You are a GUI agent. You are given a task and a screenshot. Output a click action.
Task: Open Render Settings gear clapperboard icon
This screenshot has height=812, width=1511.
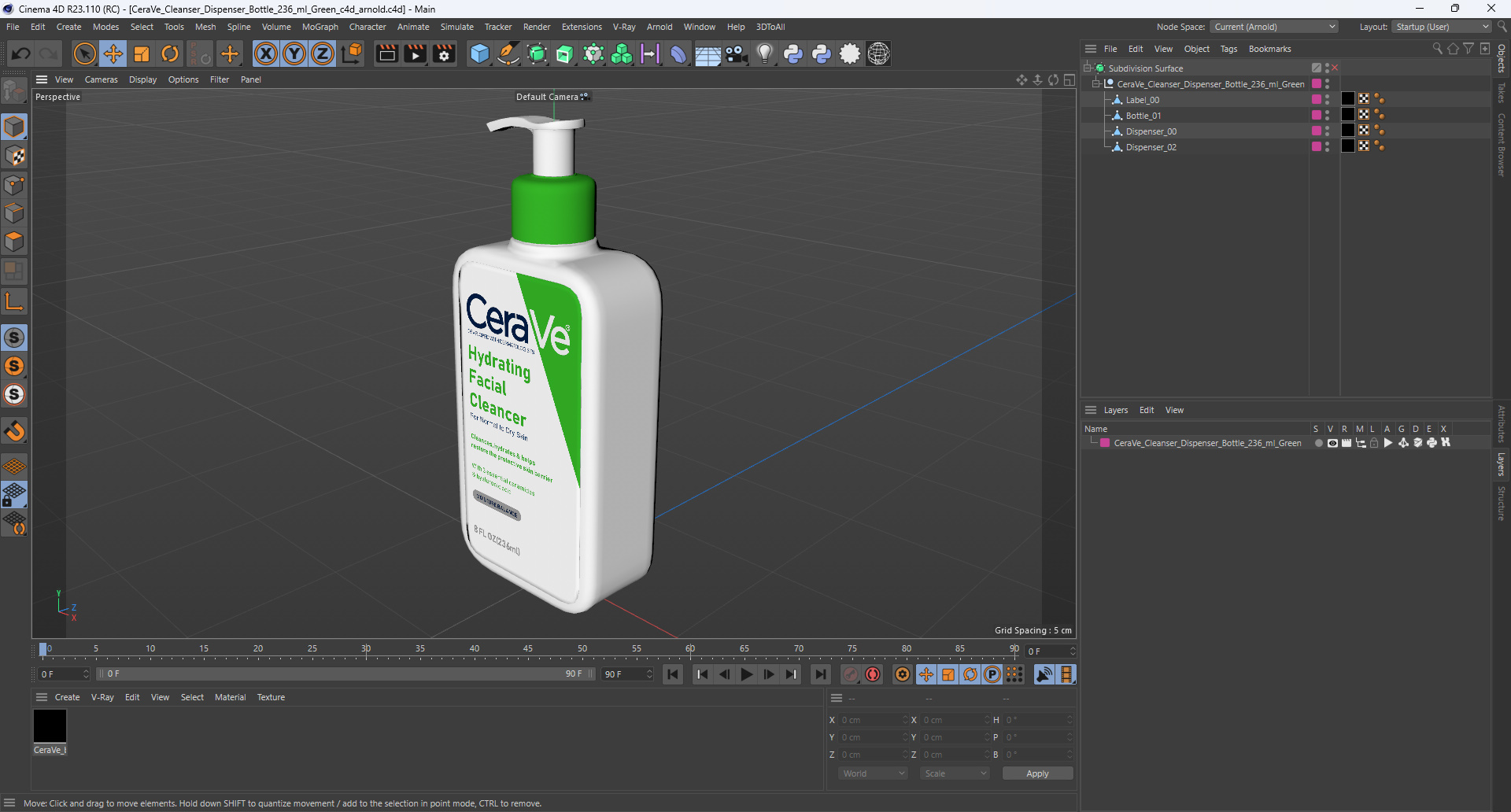pyautogui.click(x=445, y=54)
